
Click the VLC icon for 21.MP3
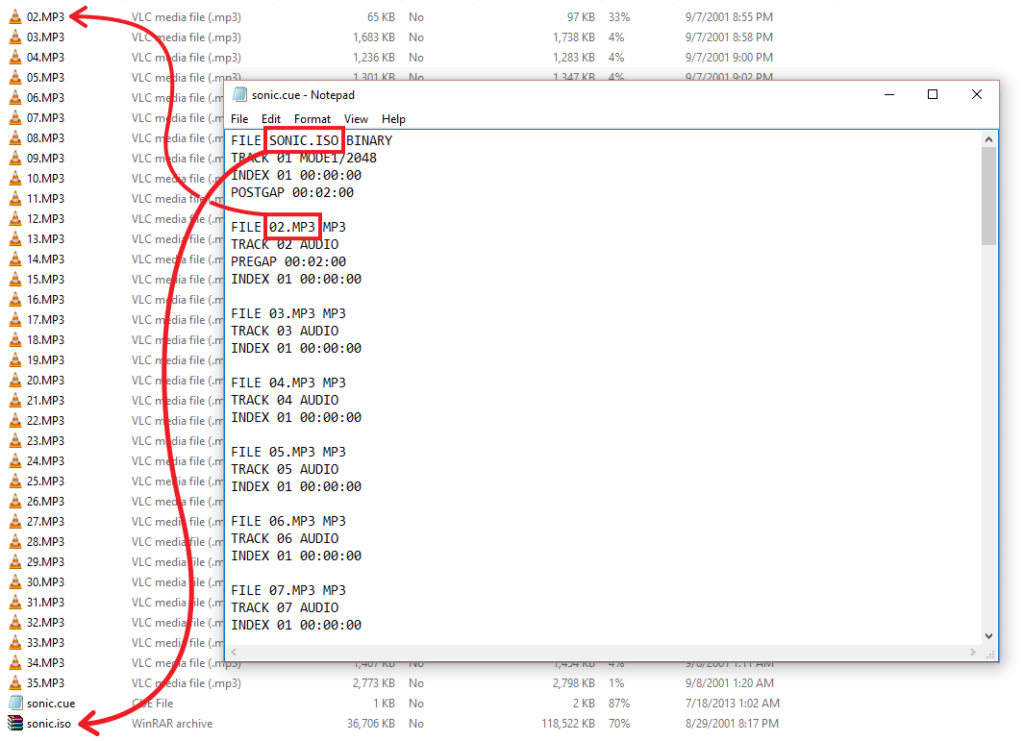point(15,401)
